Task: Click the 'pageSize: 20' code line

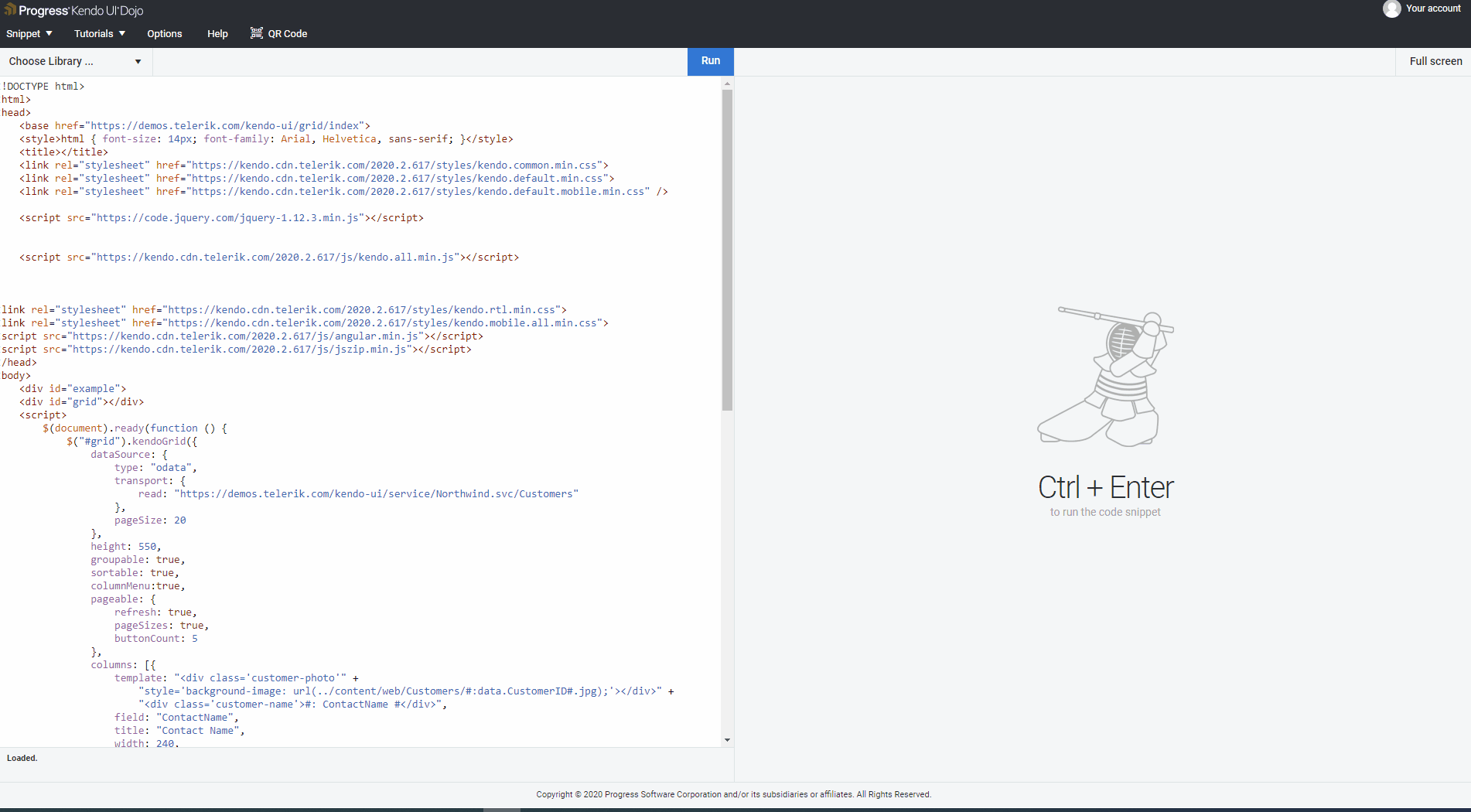Action: (150, 520)
